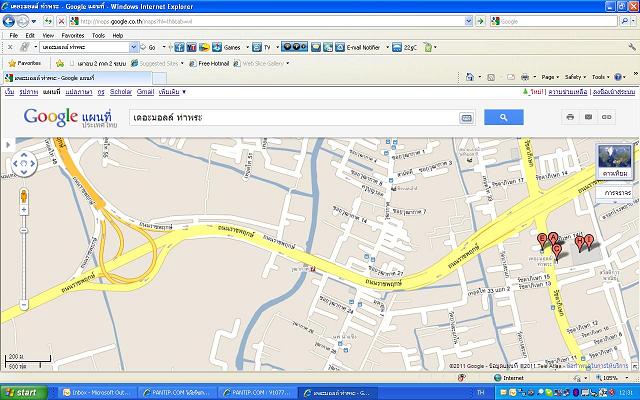
Task: Open recent pages dropdown next to Forward
Action: click(33, 21)
